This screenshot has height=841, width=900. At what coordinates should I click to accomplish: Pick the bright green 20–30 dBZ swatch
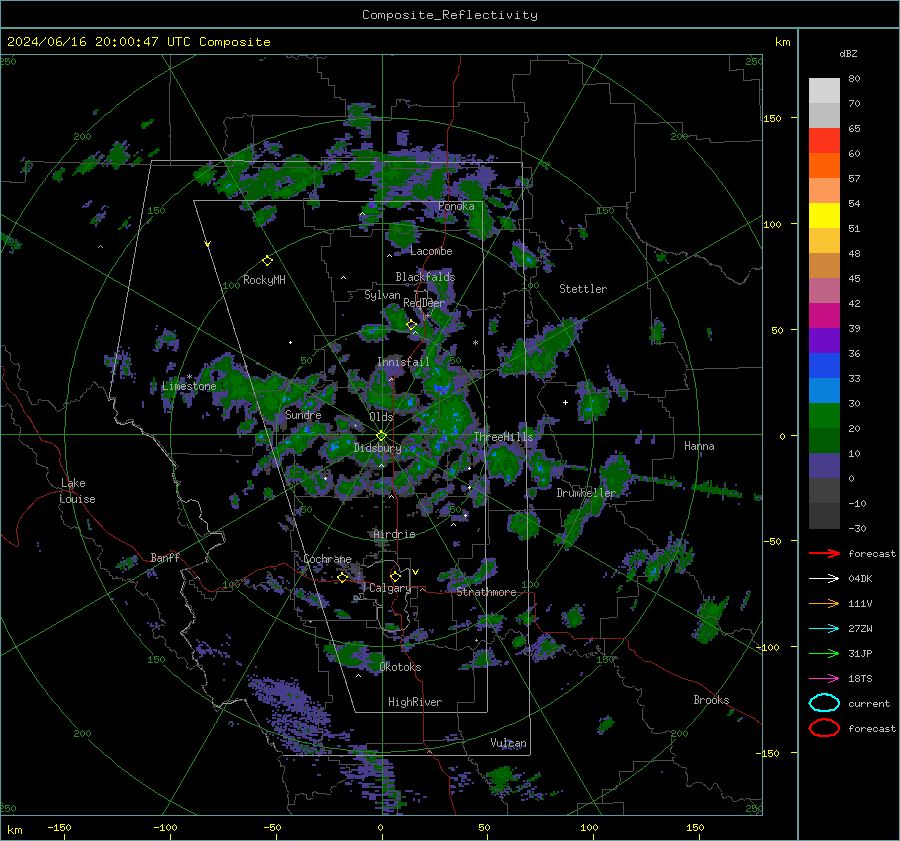click(x=824, y=415)
